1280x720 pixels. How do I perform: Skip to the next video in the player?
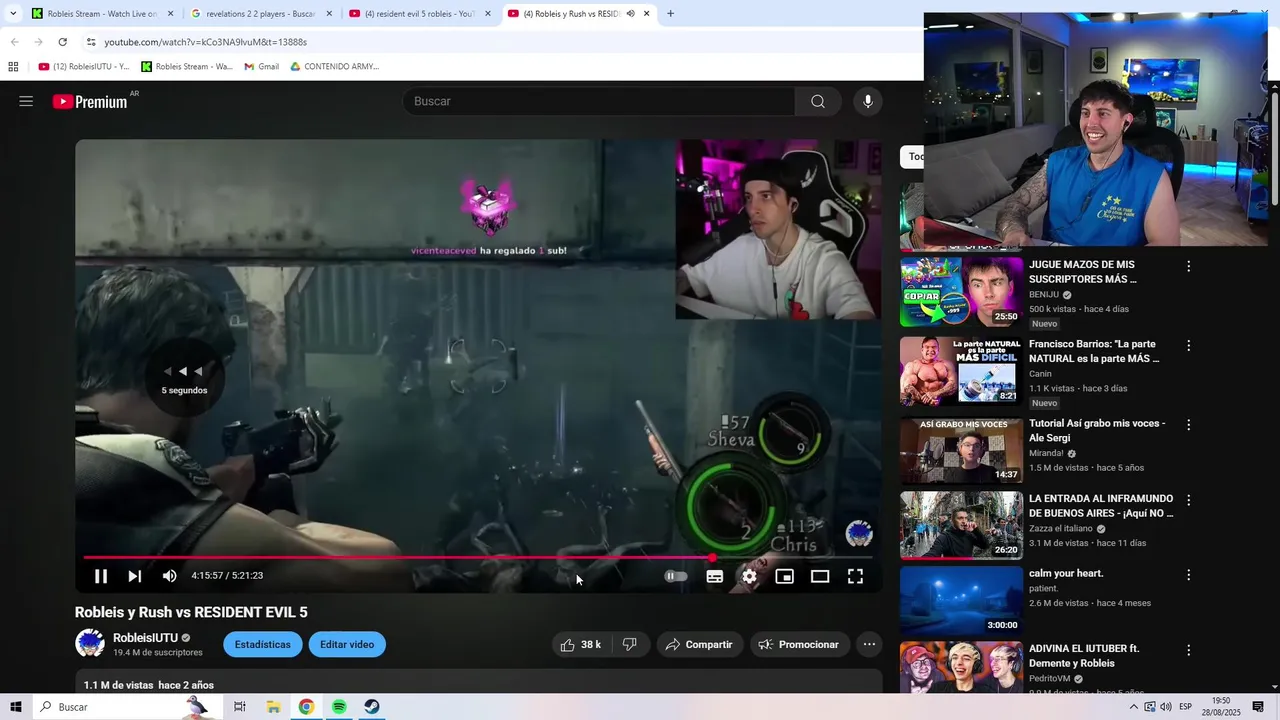(x=135, y=576)
